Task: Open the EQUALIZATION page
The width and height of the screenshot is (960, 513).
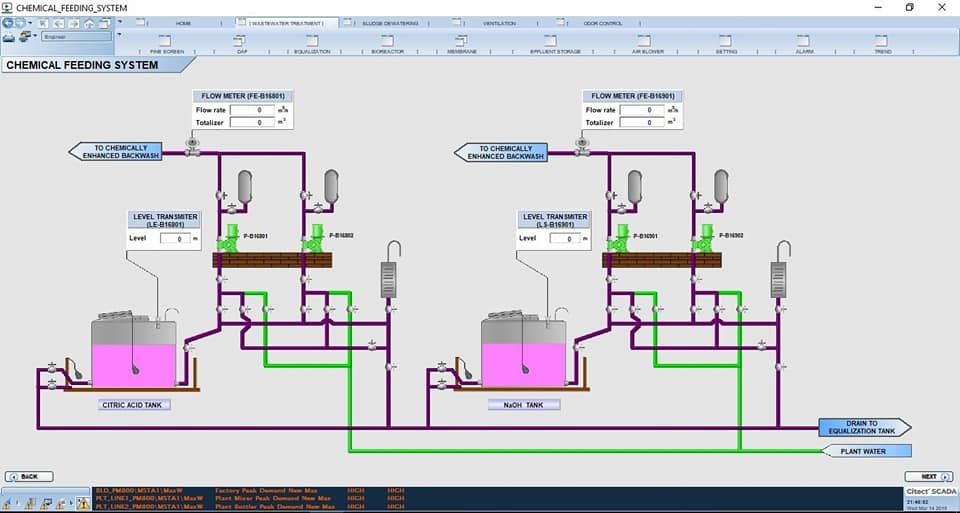Action: [x=312, y=44]
